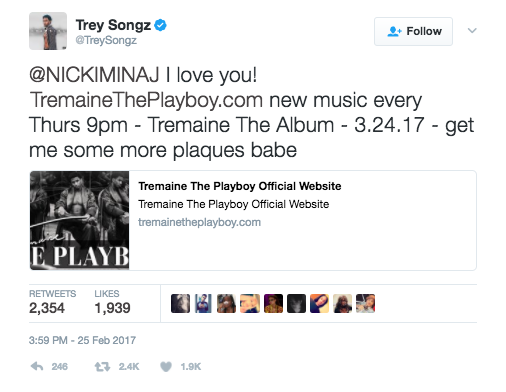Click the website card preview image
Screen dimensions: 506x392
(x=79, y=220)
